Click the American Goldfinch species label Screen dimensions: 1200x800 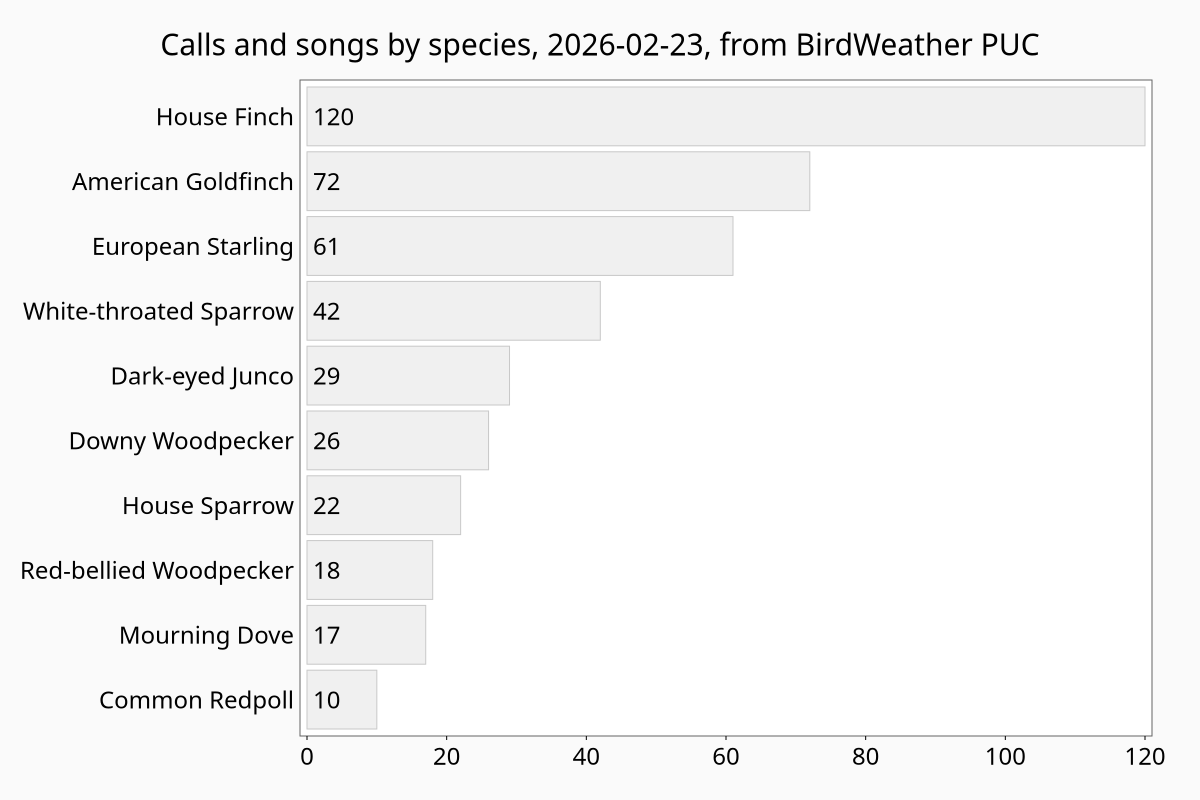click(183, 182)
